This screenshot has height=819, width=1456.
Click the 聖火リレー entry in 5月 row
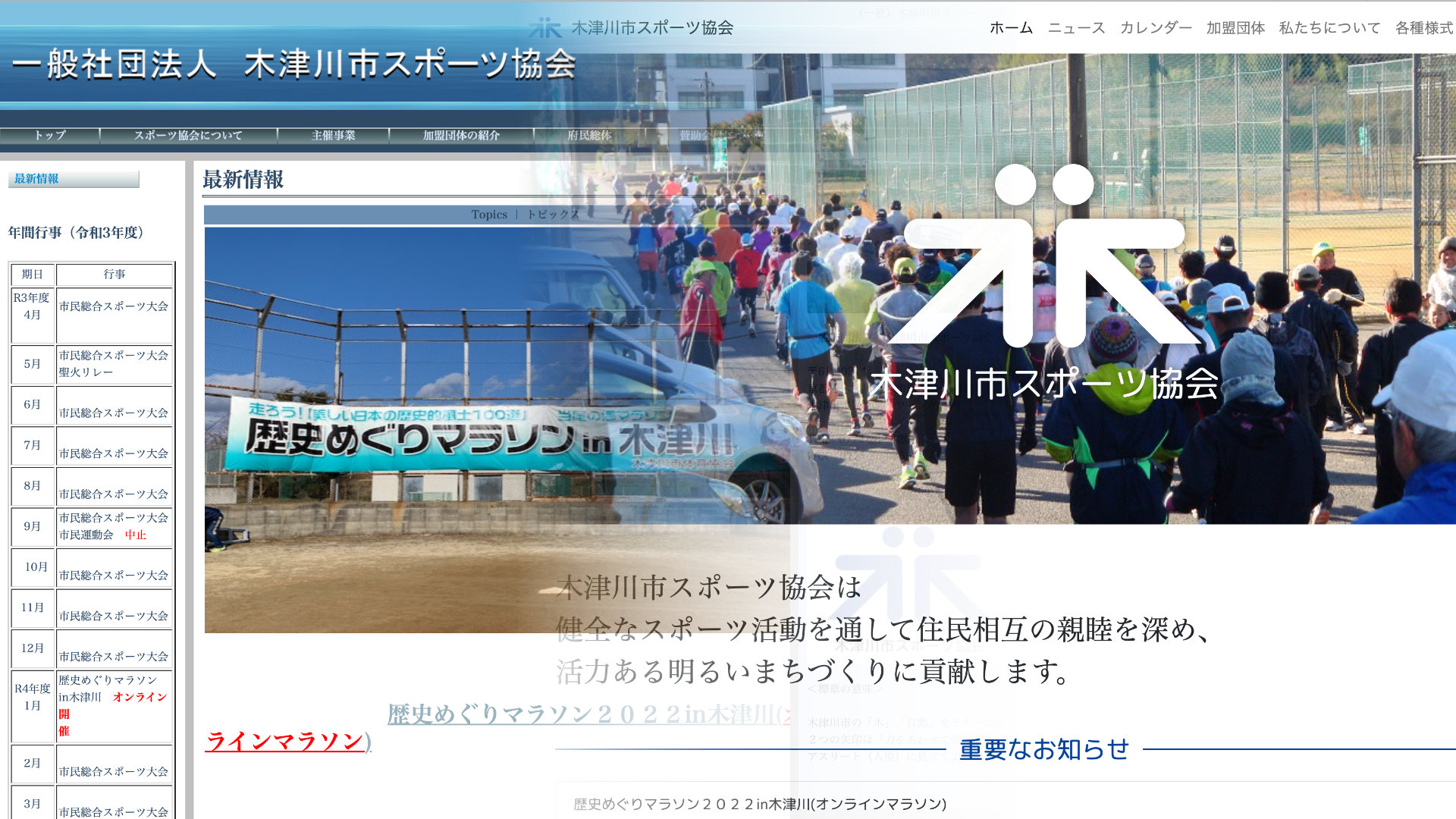click(86, 372)
